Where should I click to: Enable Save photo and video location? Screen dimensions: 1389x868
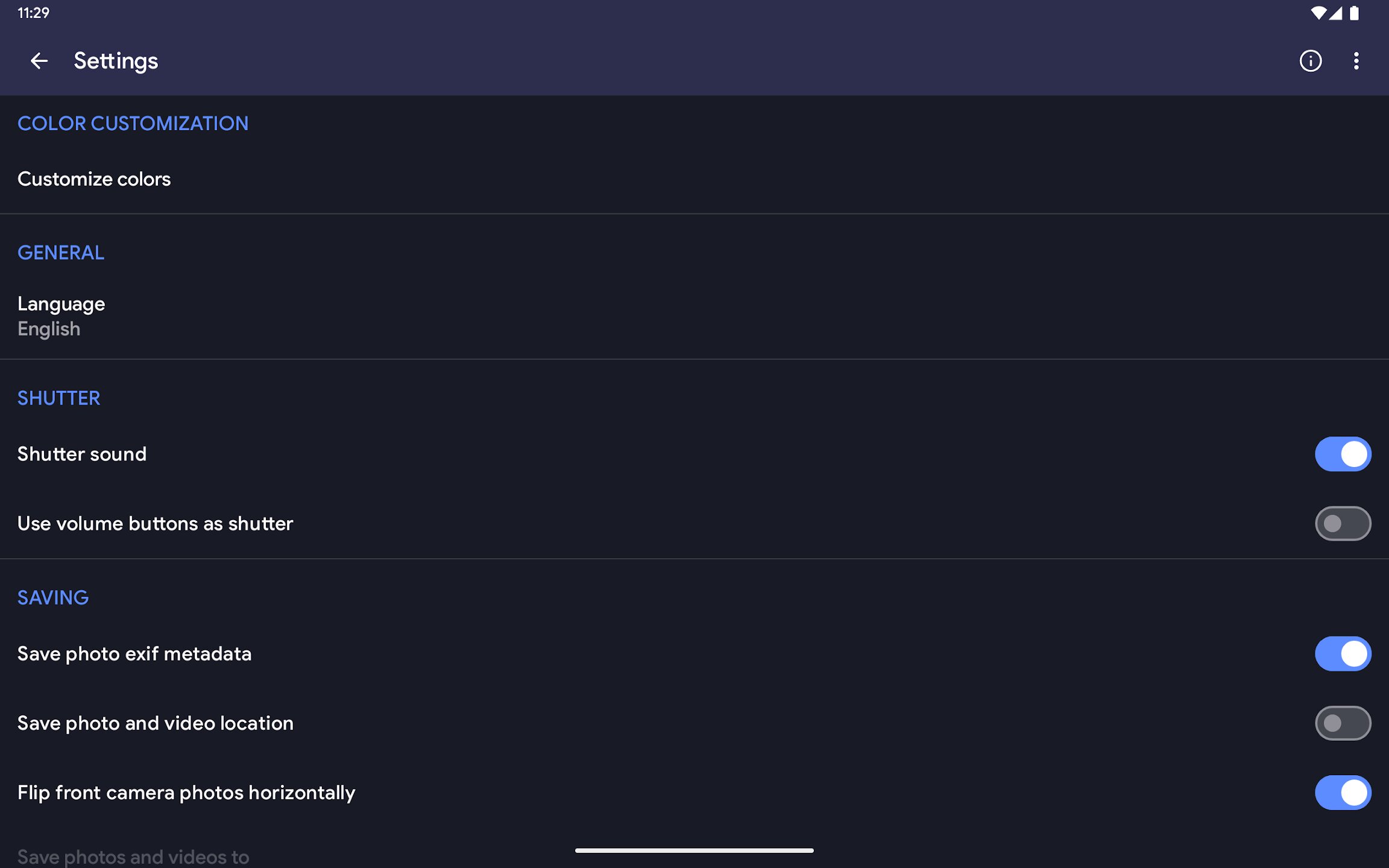pyautogui.click(x=1343, y=723)
